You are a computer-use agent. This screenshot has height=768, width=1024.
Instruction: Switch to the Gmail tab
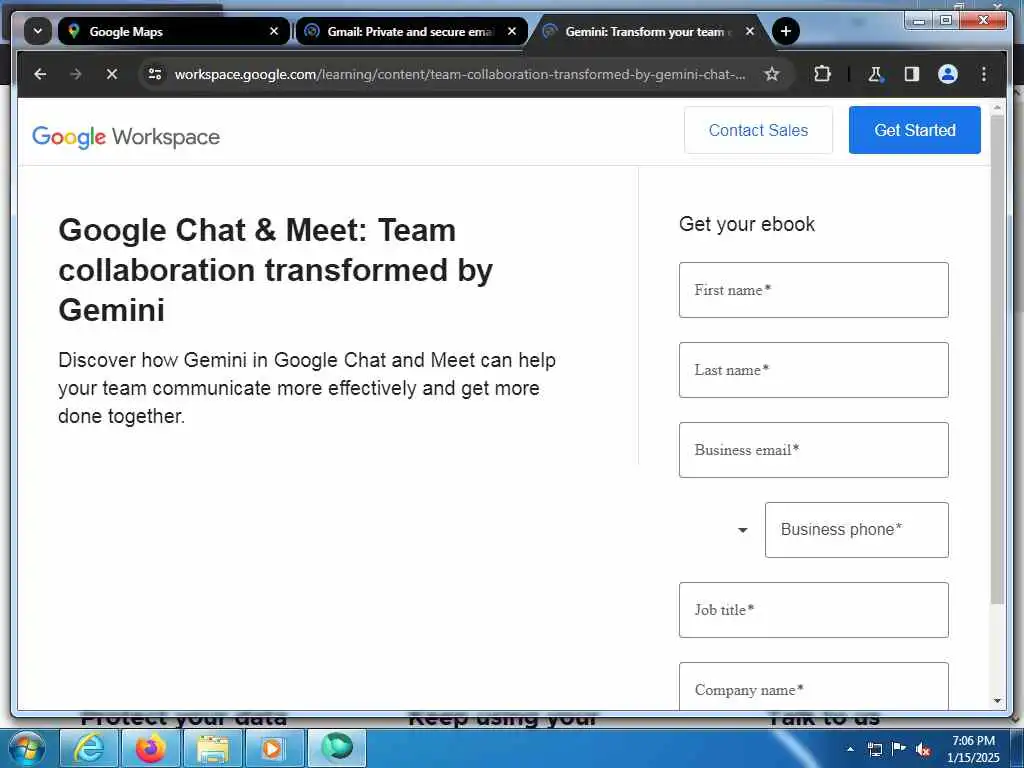tap(411, 31)
